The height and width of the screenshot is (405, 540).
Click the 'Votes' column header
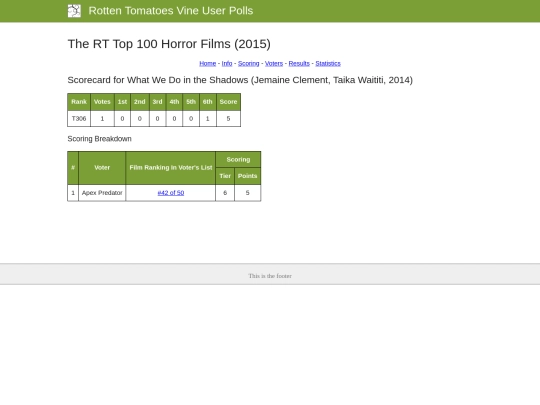click(102, 102)
